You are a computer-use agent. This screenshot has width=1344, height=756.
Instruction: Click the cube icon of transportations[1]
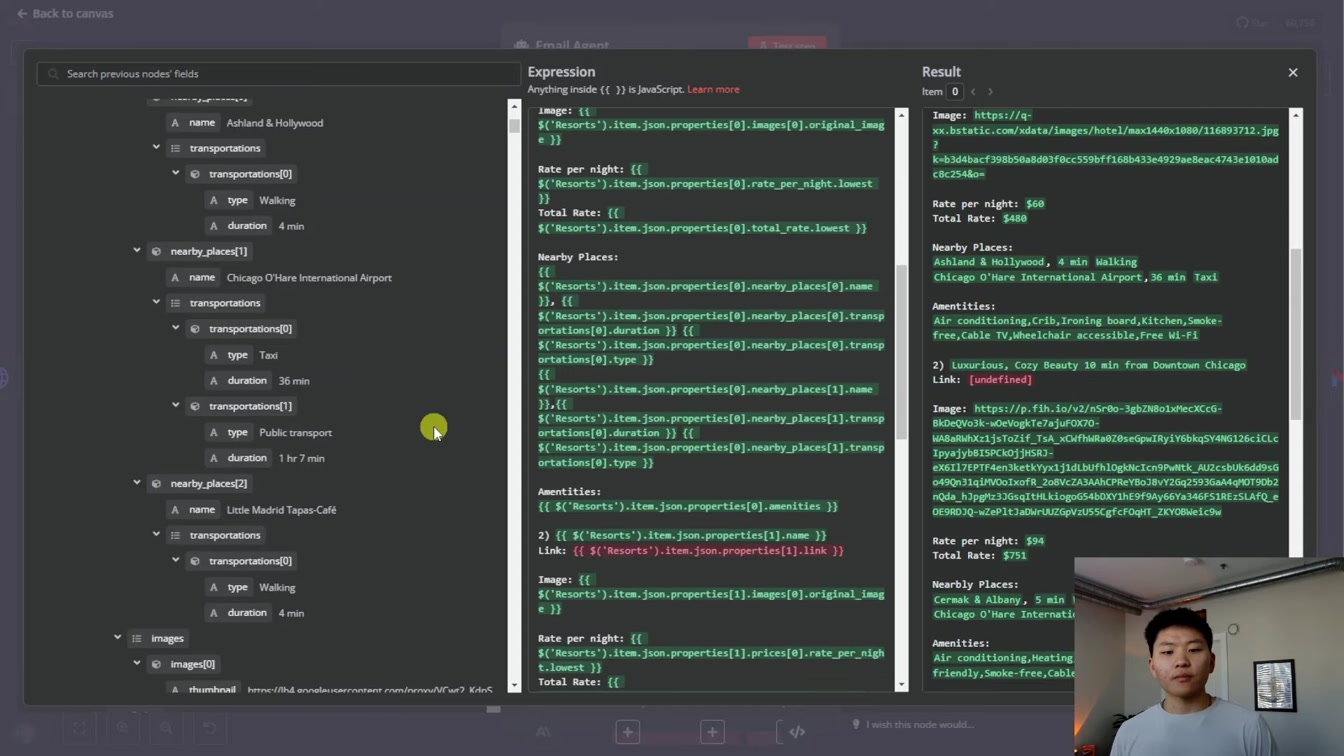pyautogui.click(x=195, y=407)
